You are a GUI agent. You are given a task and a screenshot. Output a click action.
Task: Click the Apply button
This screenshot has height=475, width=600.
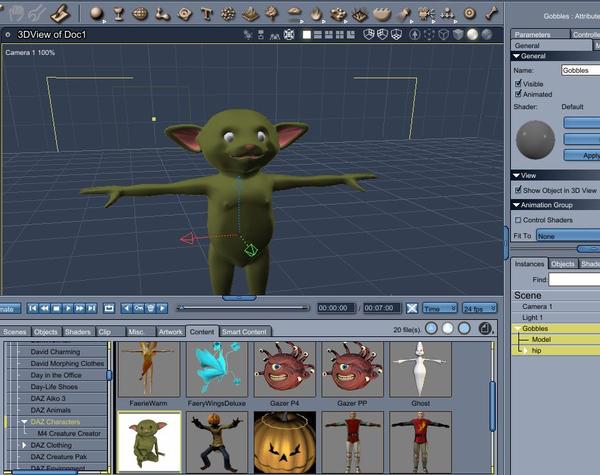click(582, 155)
